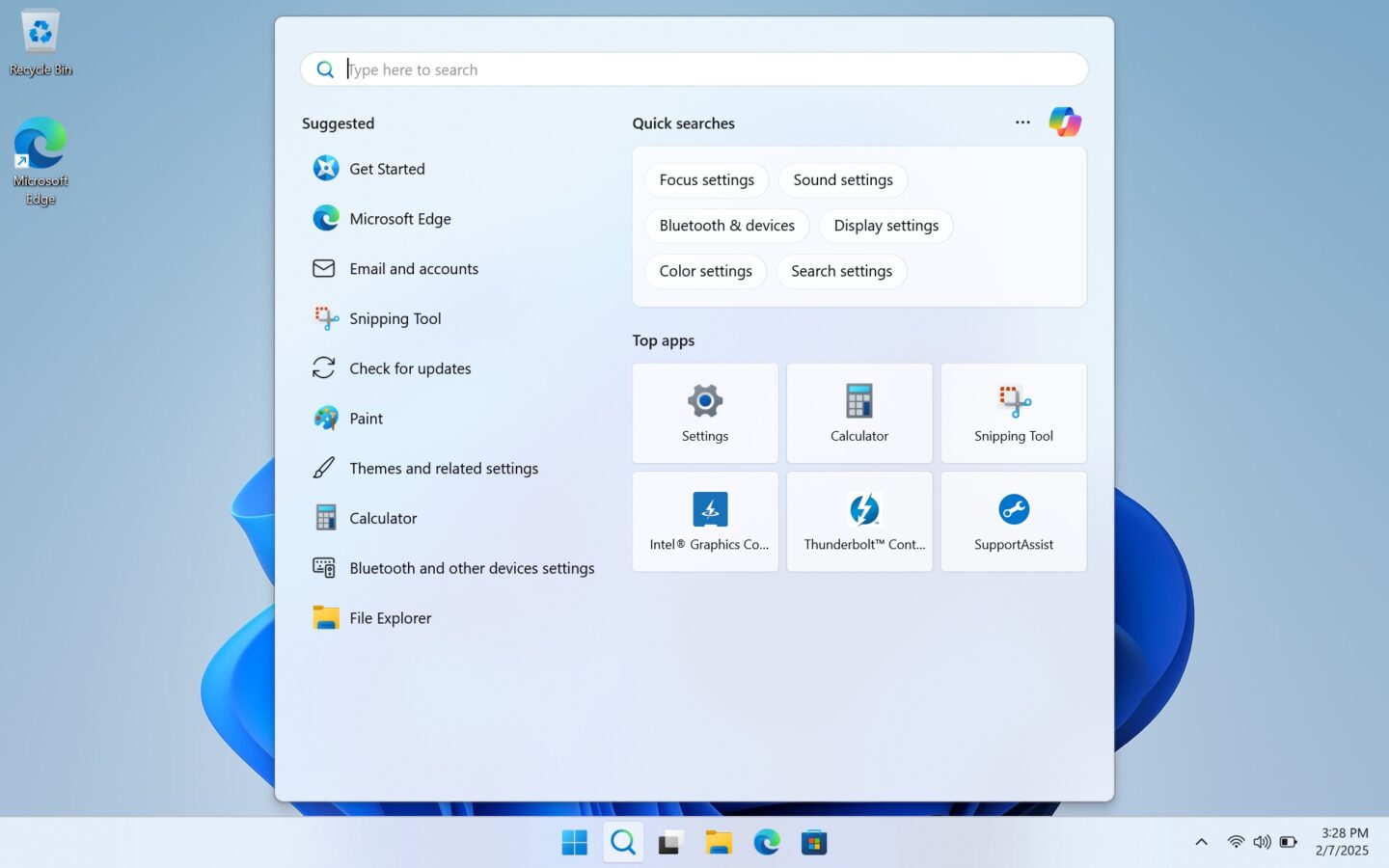Open Microsoft Edge from the taskbar
Image resolution: width=1389 pixels, height=868 pixels.
coord(766,841)
